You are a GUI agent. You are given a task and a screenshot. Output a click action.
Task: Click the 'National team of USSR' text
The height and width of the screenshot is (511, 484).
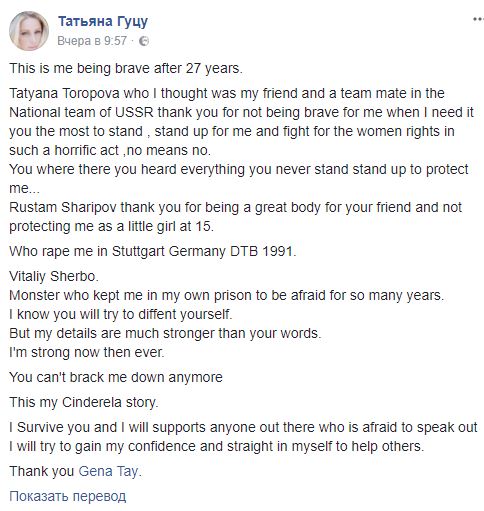pos(81,112)
